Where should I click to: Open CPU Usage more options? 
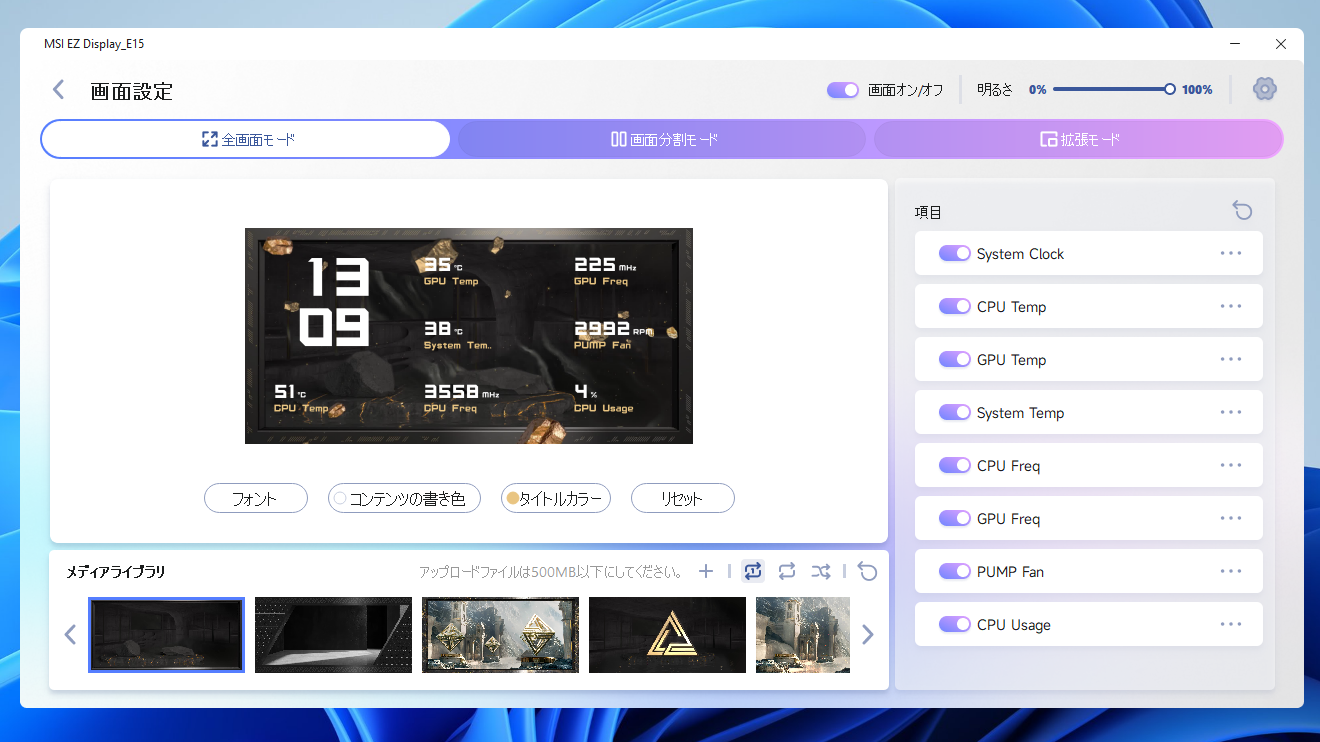1231,624
